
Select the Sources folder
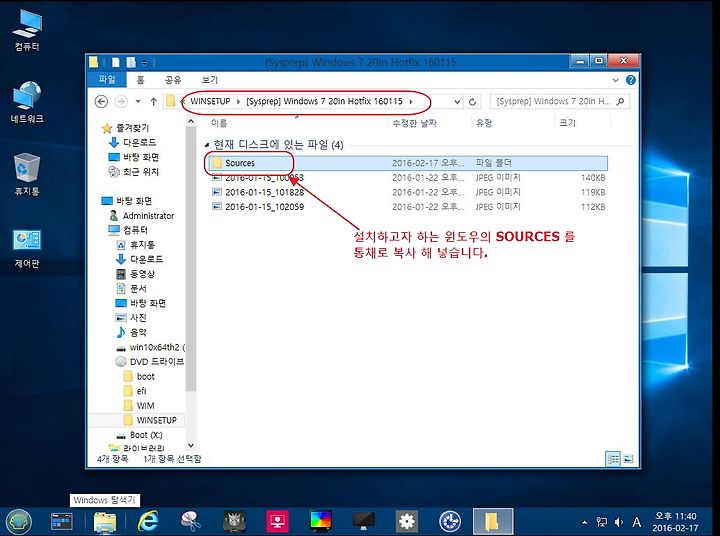(408, 163)
